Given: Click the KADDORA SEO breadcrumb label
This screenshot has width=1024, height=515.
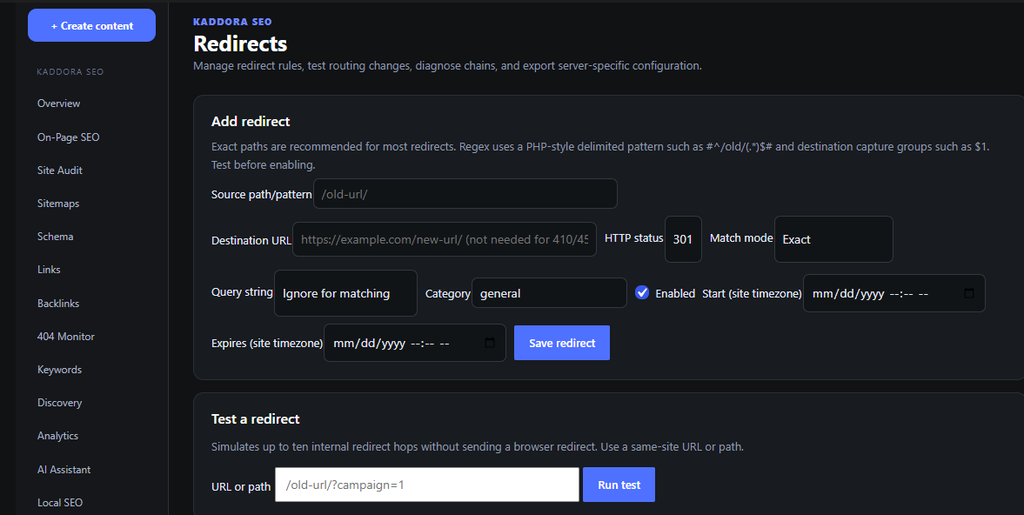Looking at the screenshot, I should (232, 22).
